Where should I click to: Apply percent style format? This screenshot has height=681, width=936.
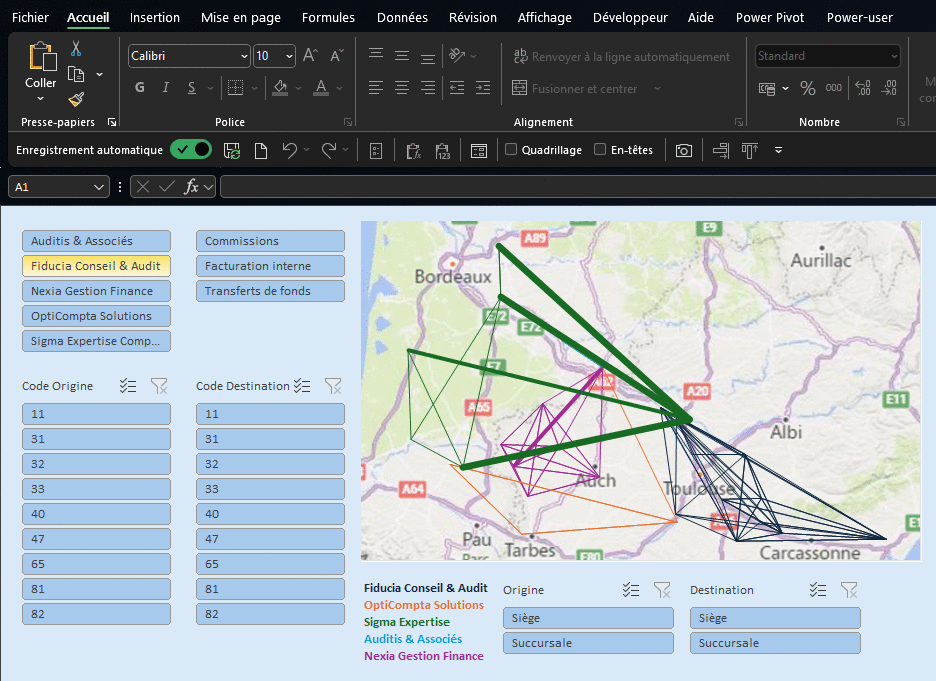pyautogui.click(x=808, y=88)
